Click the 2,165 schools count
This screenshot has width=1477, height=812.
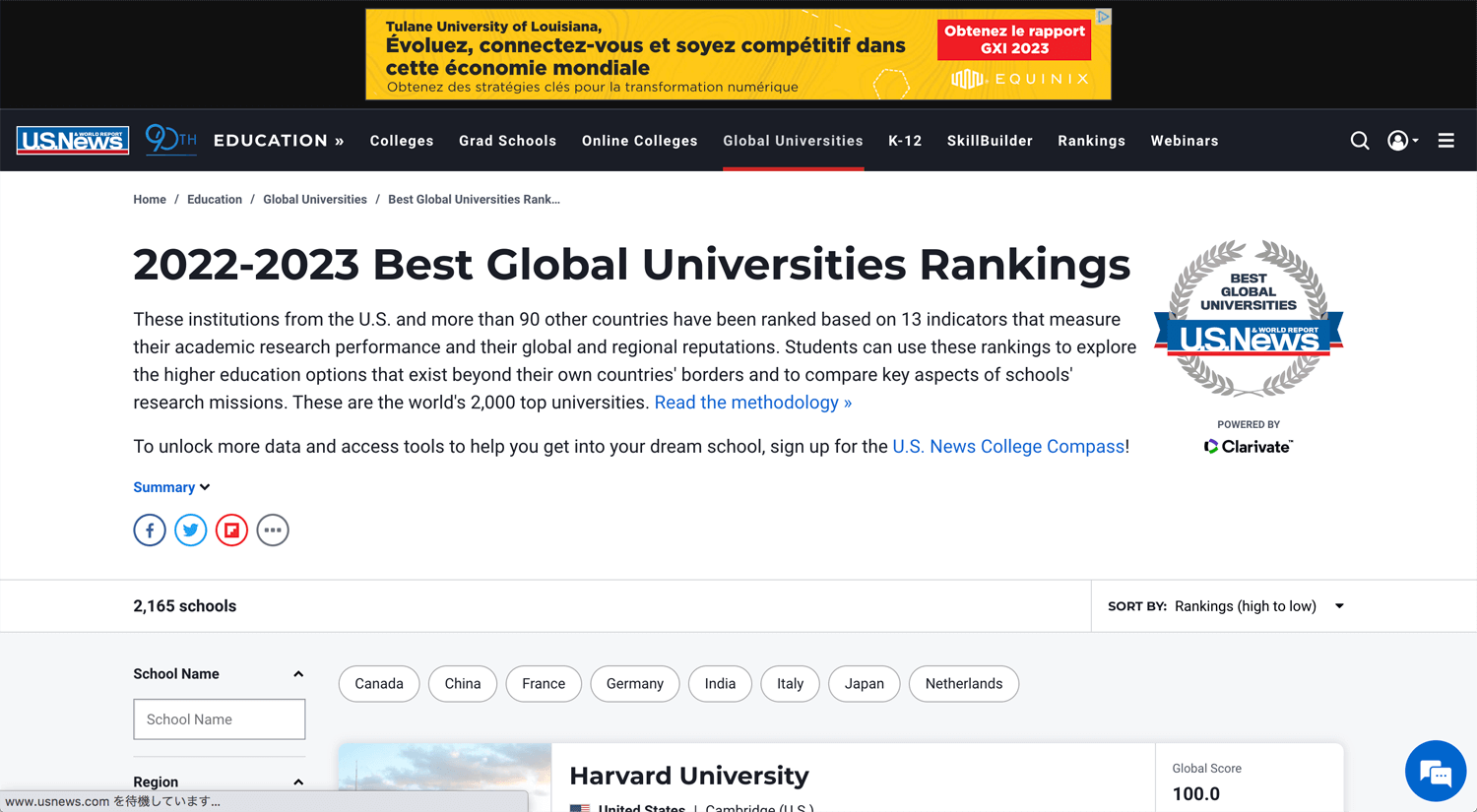tap(185, 606)
